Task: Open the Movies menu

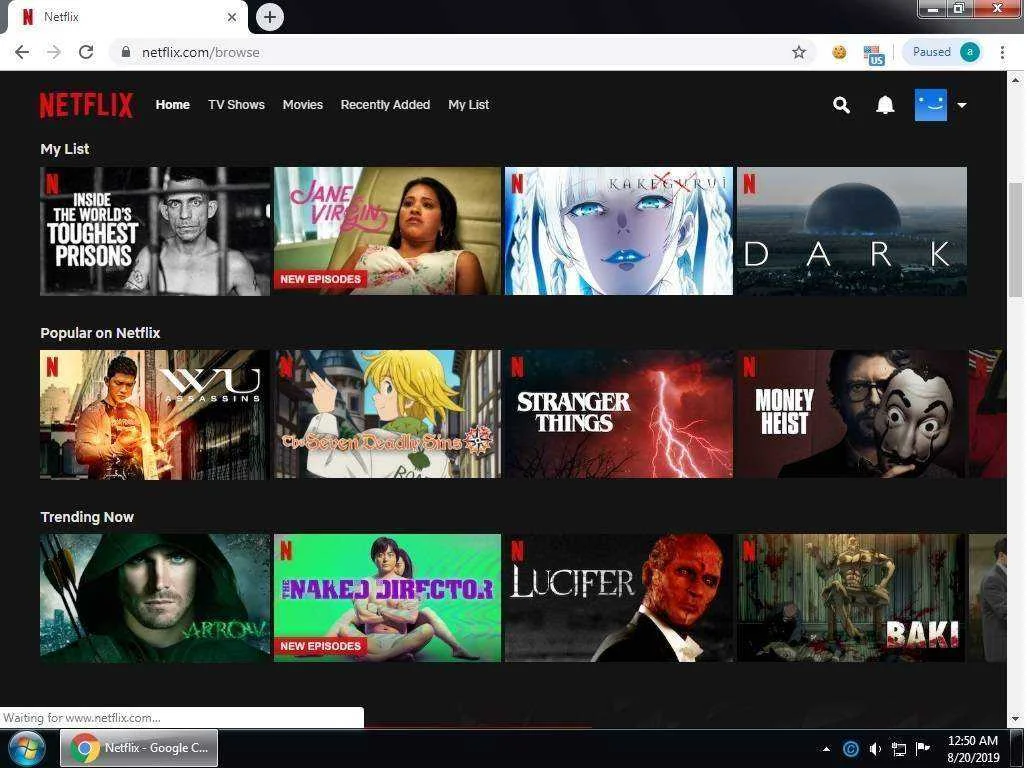Action: pyautogui.click(x=302, y=105)
